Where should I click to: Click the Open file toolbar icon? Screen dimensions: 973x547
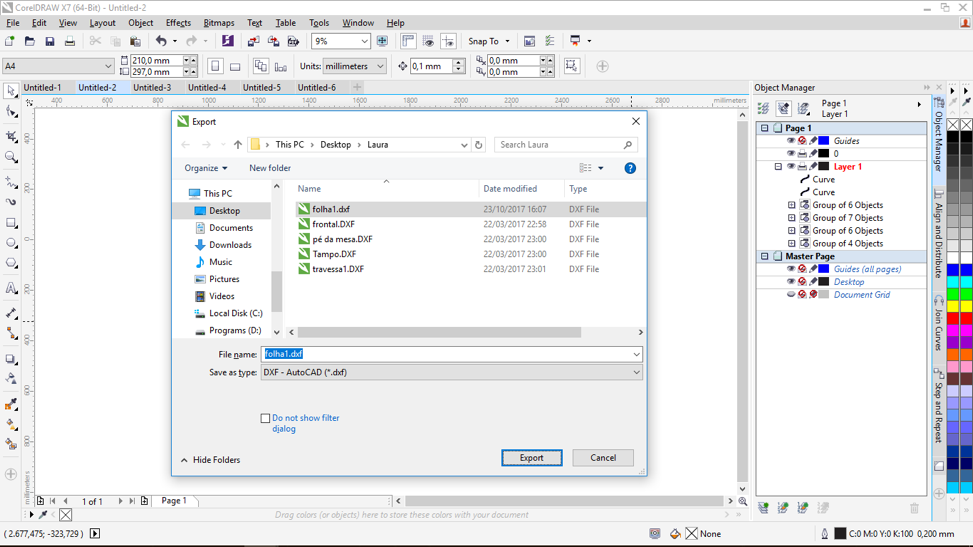[30, 41]
